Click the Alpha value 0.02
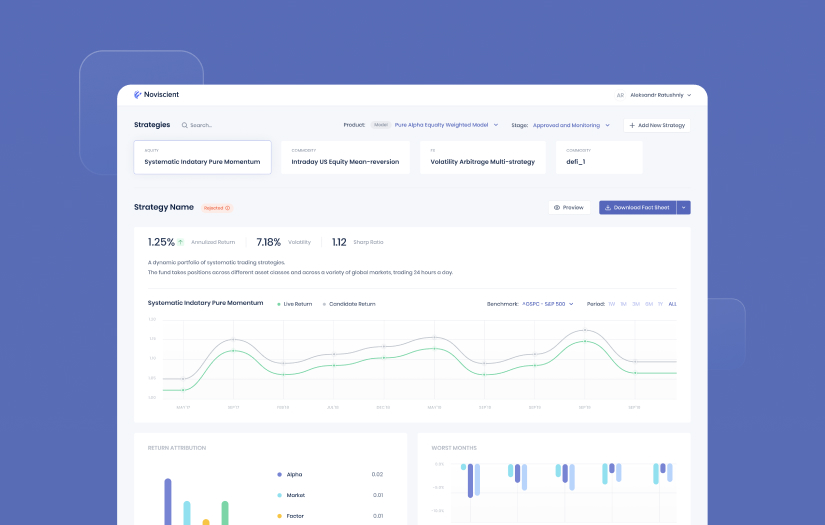This screenshot has height=525, width=825. (377, 474)
